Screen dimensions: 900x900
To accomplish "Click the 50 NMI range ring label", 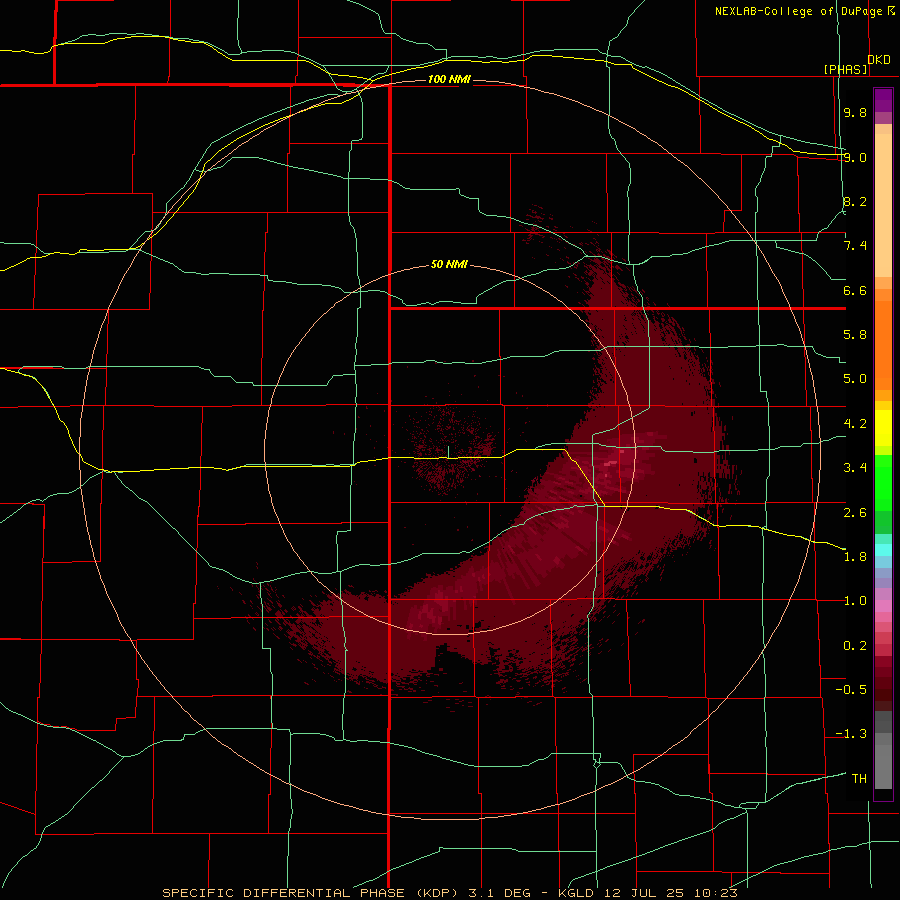I will [x=449, y=265].
